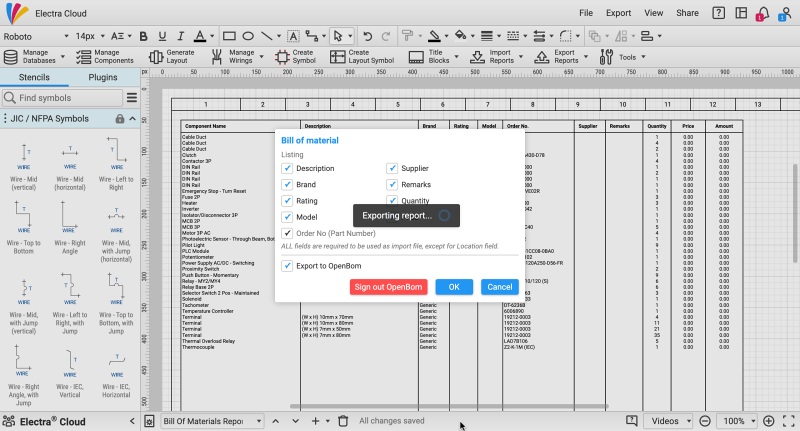Image resolution: width=800 pixels, height=431 pixels.
Task: Collapse the left sidebar panel
Action: click(x=132, y=421)
